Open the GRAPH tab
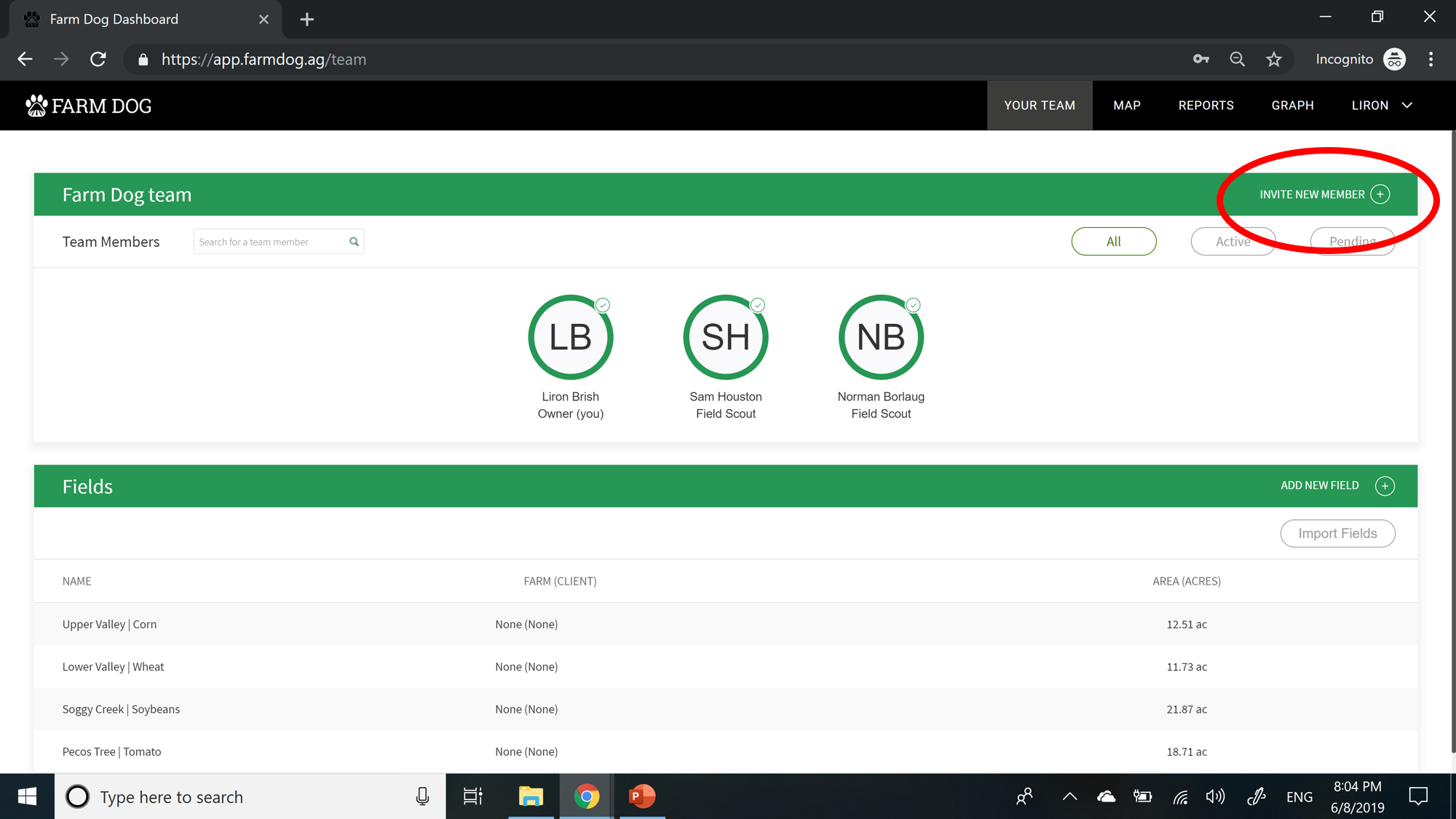This screenshot has height=819, width=1456. pyautogui.click(x=1292, y=106)
